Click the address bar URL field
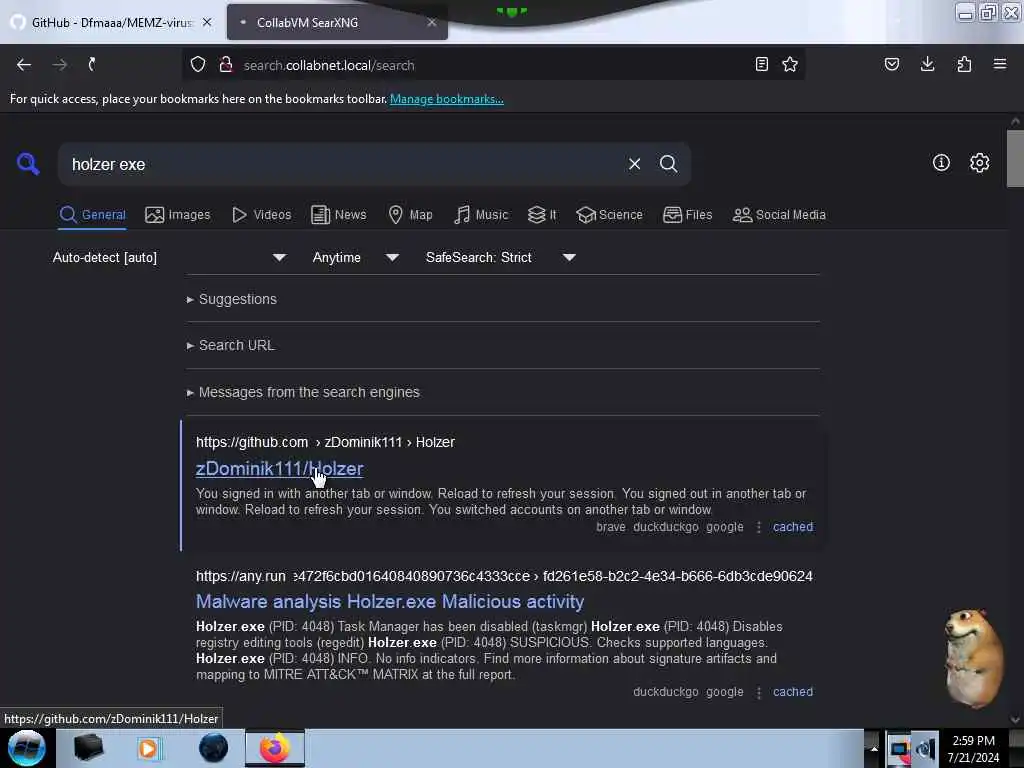The image size is (1024, 768). pos(490,65)
